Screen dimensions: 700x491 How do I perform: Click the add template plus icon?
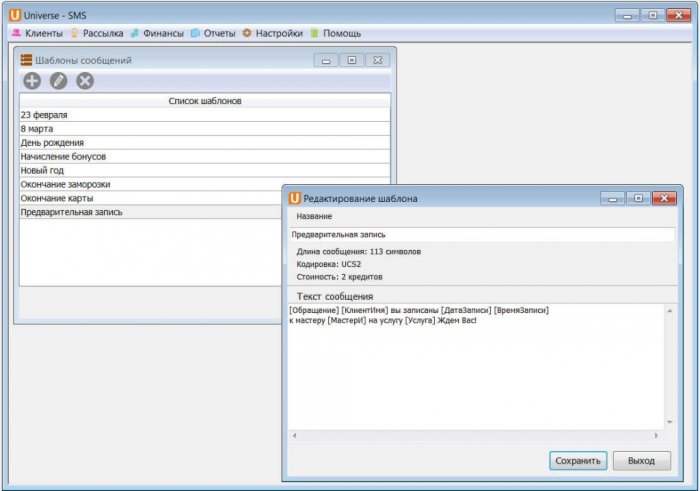[x=32, y=81]
